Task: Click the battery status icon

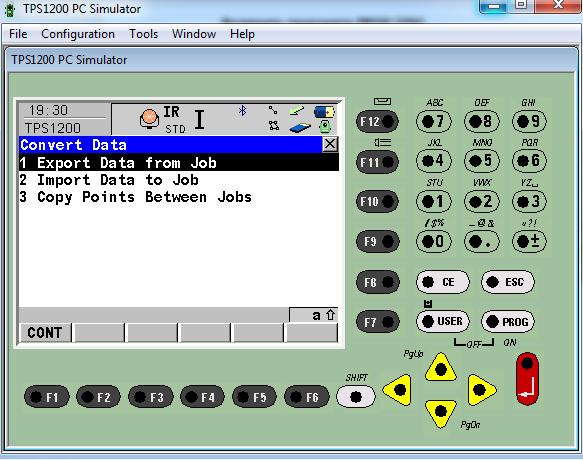Action: pyautogui.click(x=324, y=112)
